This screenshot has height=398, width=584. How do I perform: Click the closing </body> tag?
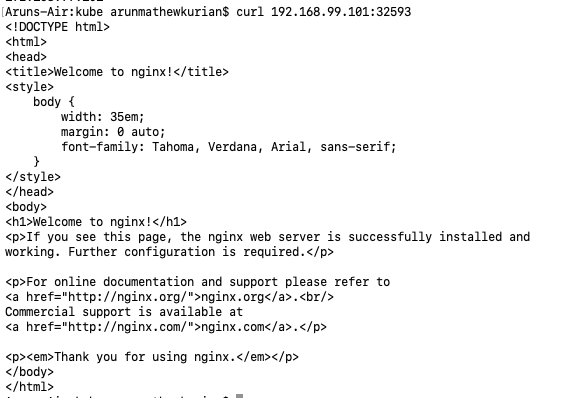[x=29, y=372]
